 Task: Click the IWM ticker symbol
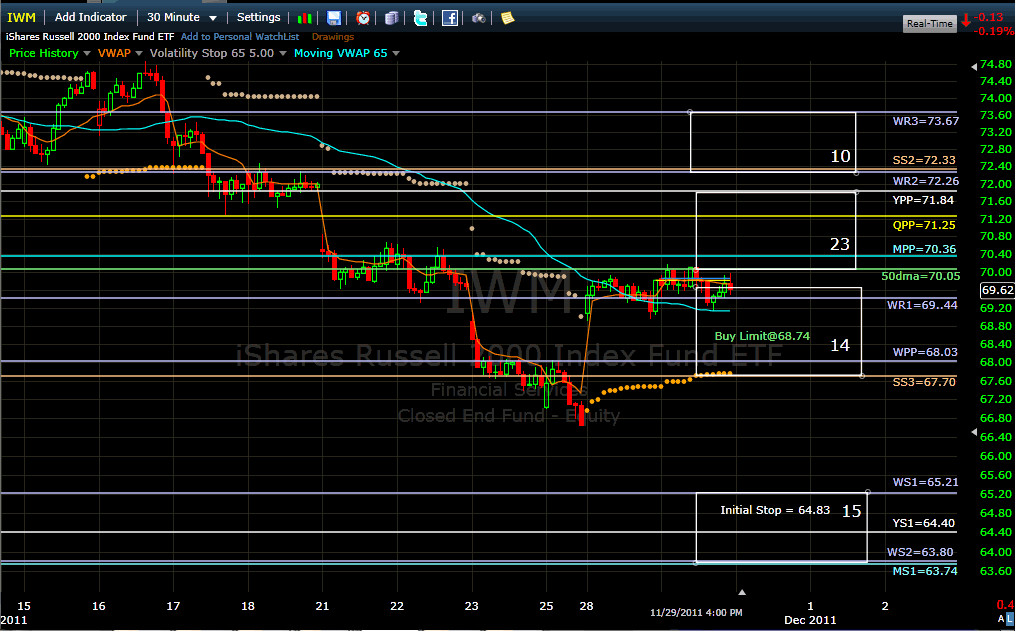pos(21,17)
